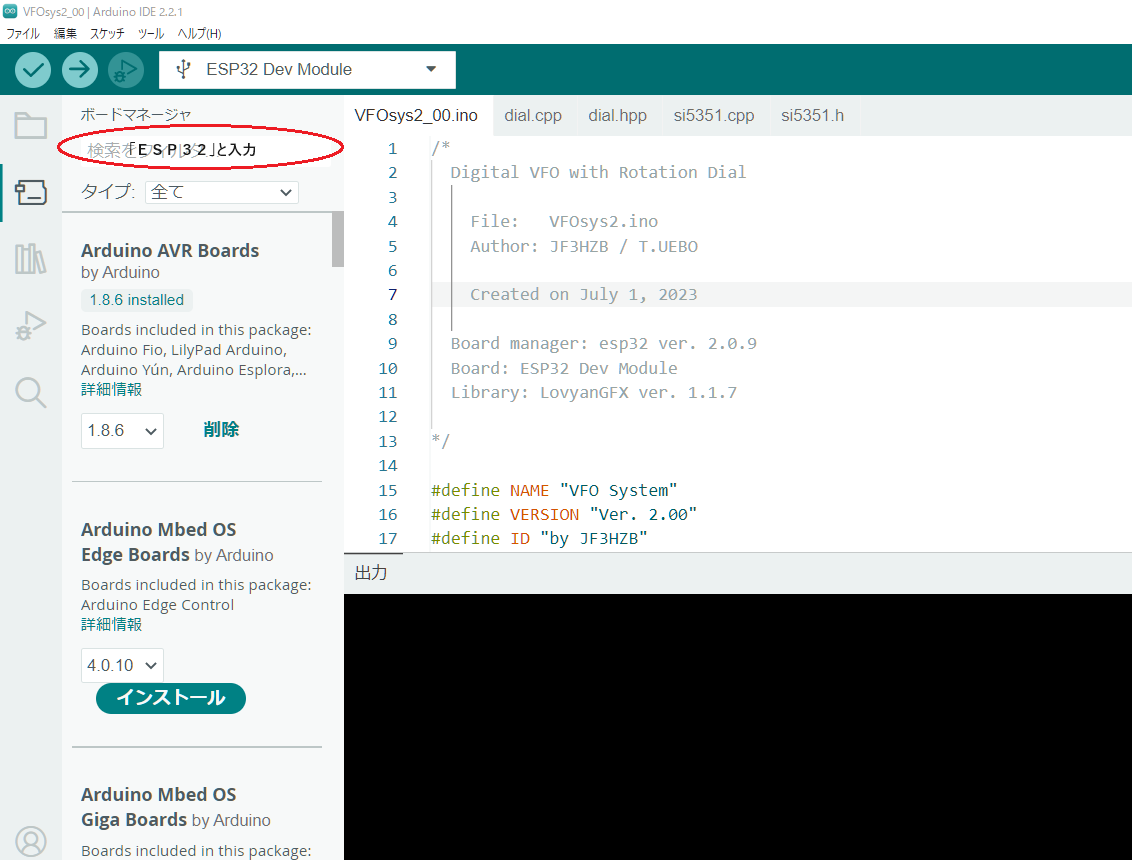Click the Arduino IDE title bar logo
The height and width of the screenshot is (860, 1132).
click(x=10, y=11)
